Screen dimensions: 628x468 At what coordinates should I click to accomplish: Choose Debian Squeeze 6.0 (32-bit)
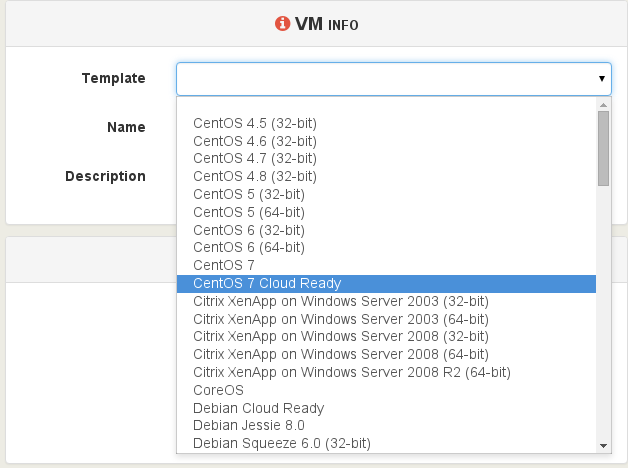[386, 443]
